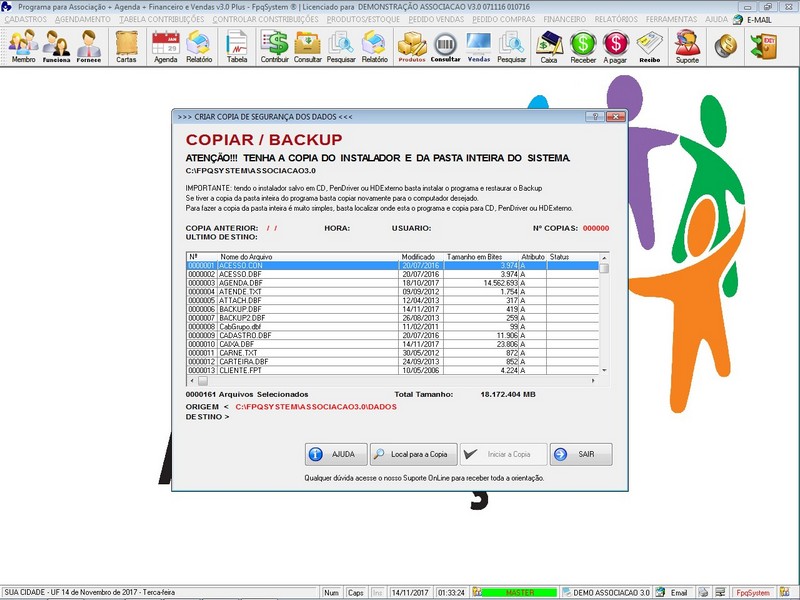
Task: Open the TABELA CONTRIBUIÇÕES menu
Action: pyautogui.click(x=162, y=19)
